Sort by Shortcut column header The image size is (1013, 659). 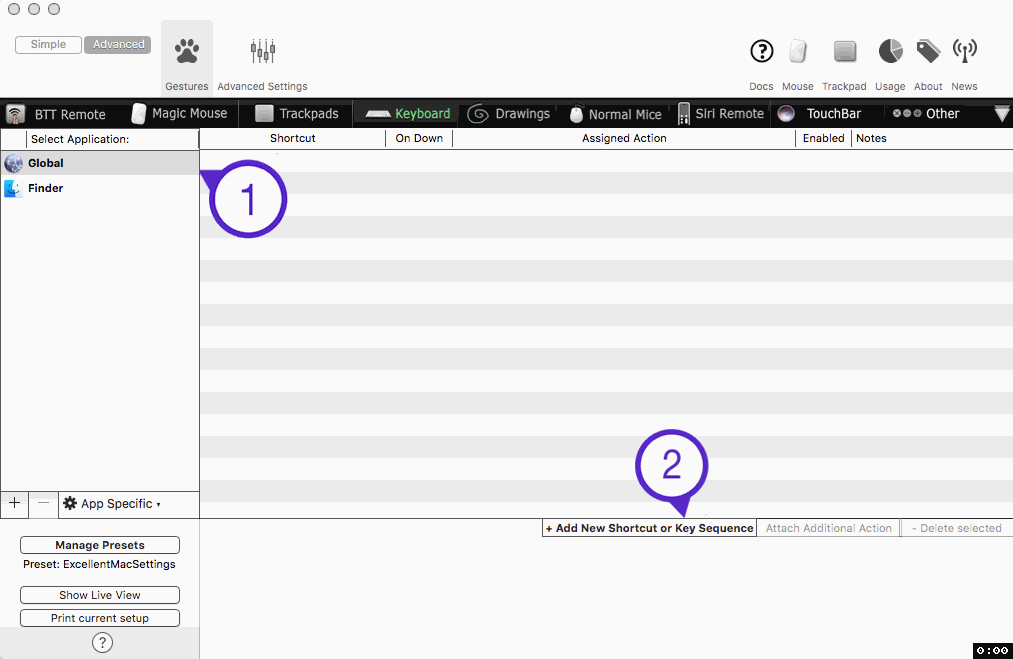pos(292,138)
